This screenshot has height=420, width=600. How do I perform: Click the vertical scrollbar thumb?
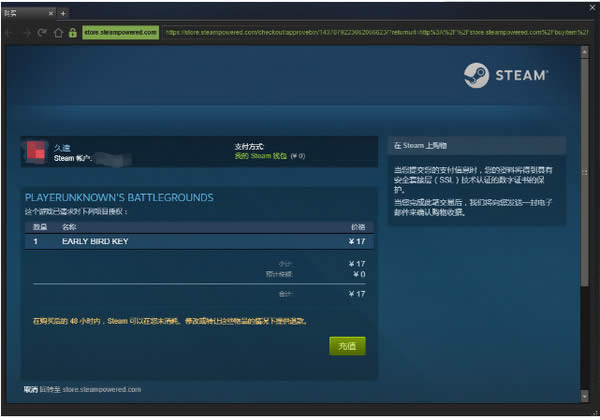584,172
